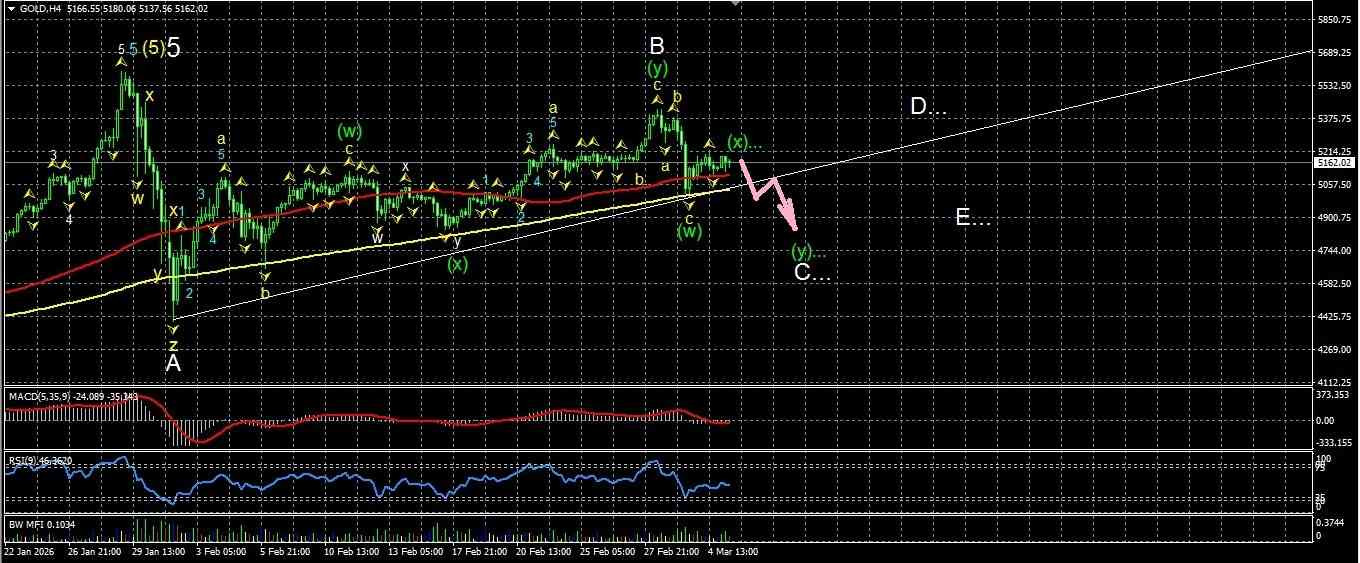Click the 5 Feb 21:00 time label
1360x563 pixels.
point(287,551)
